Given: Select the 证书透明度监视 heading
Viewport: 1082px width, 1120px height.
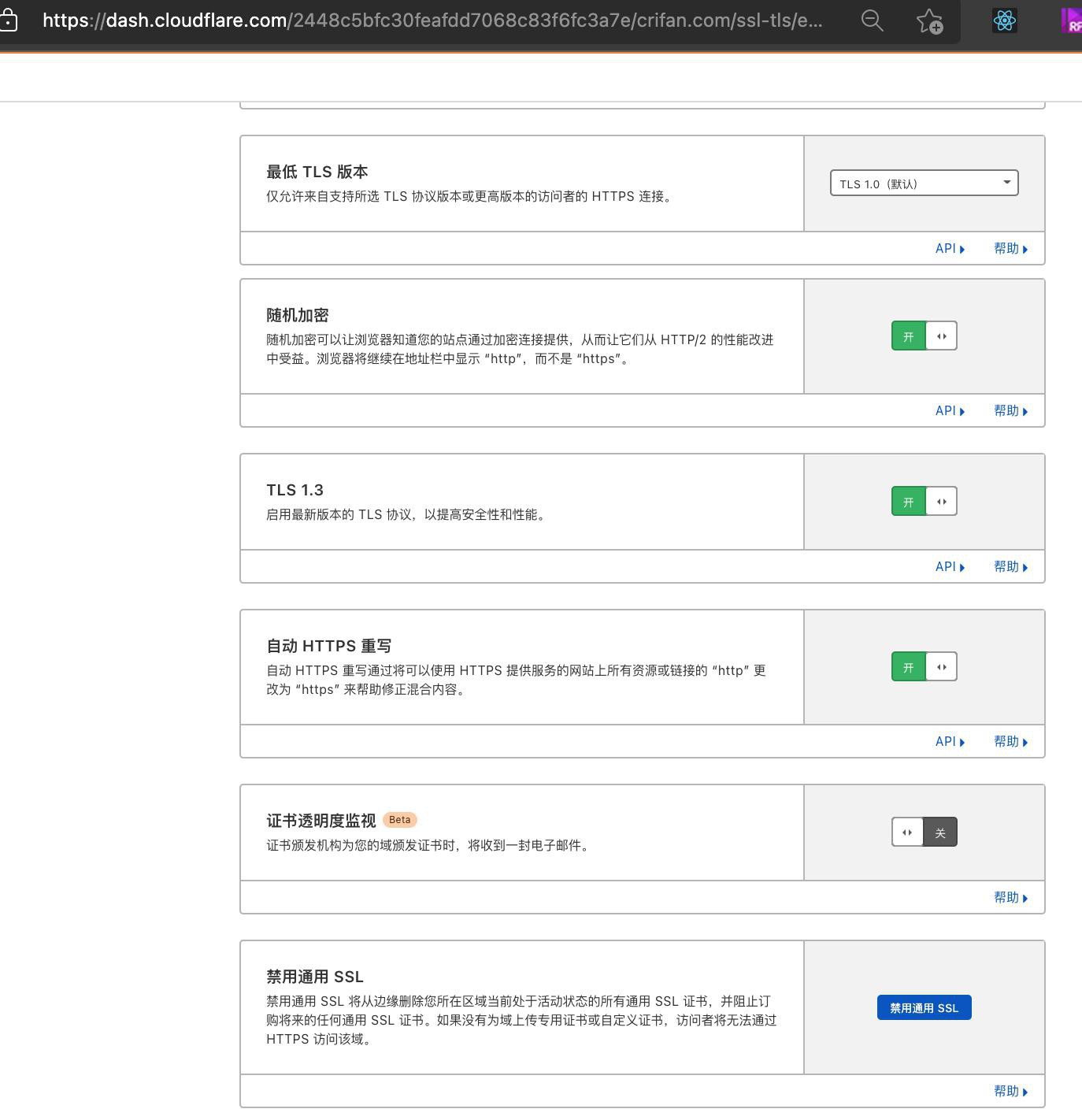Looking at the screenshot, I should 321,821.
